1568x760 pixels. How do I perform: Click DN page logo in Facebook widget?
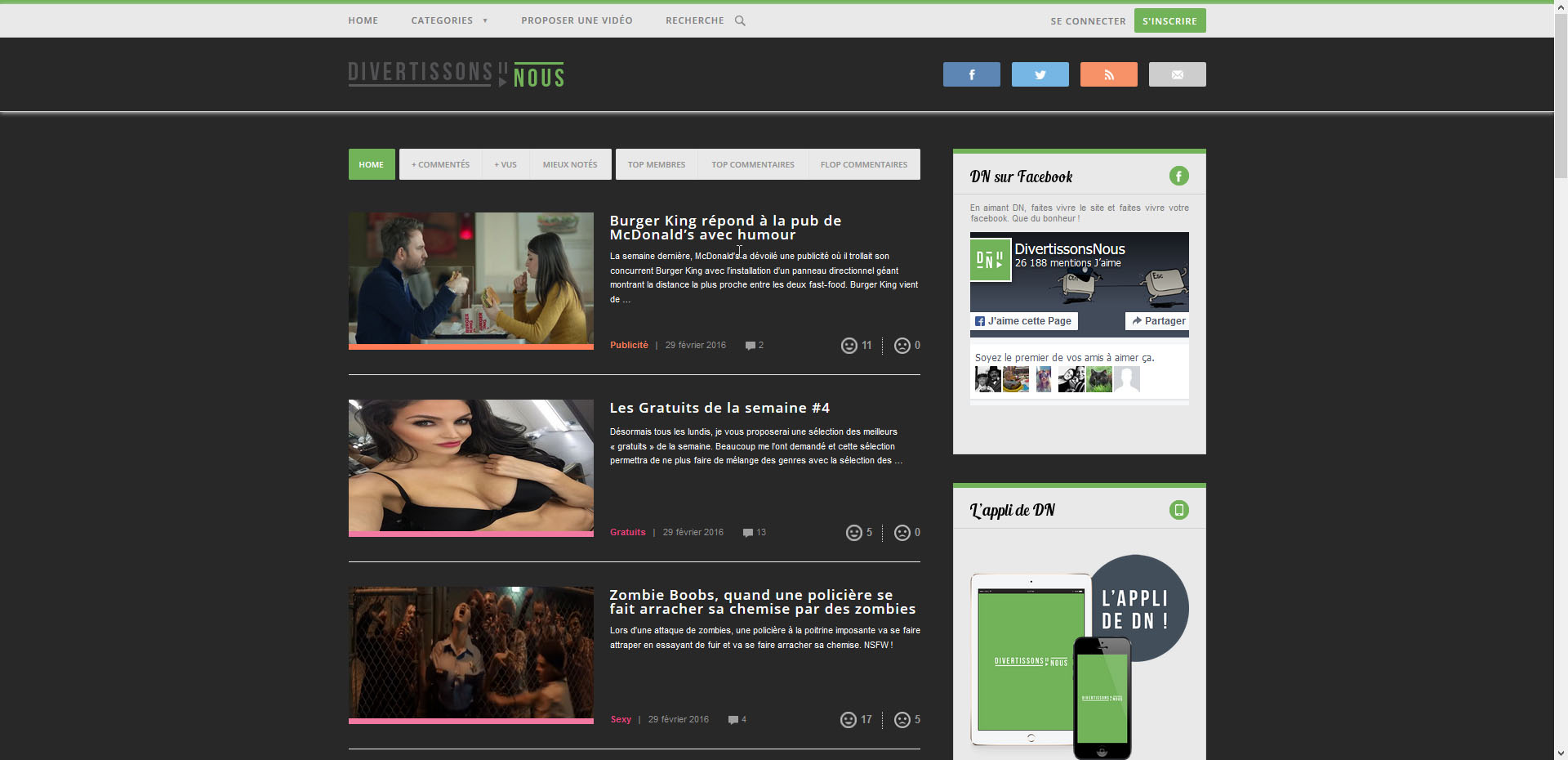(991, 261)
